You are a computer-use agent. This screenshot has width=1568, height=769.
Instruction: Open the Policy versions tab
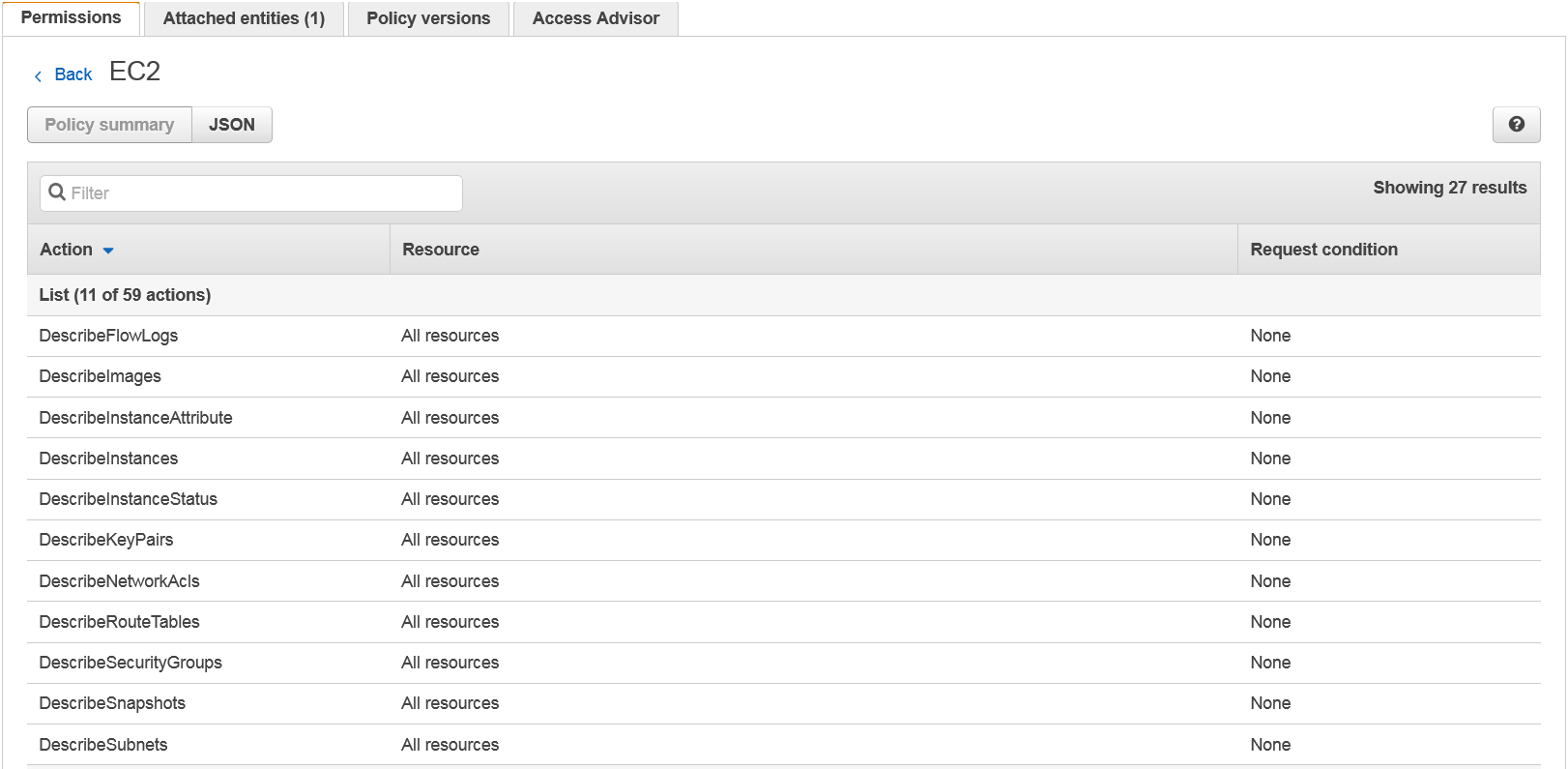[x=428, y=18]
